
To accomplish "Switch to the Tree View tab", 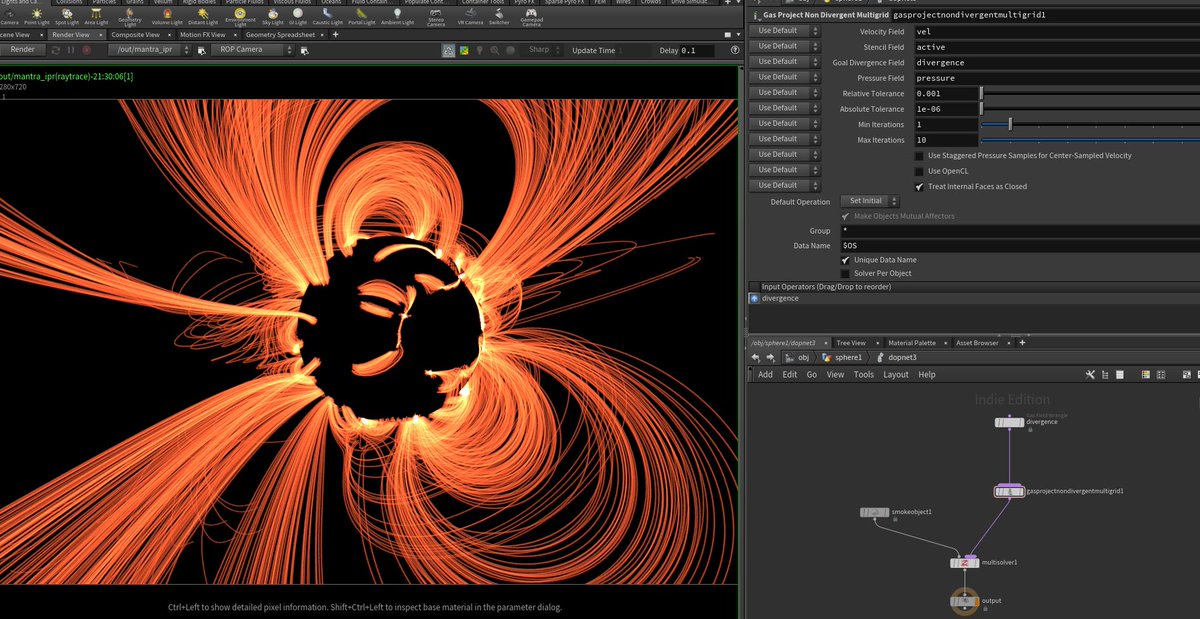I will [x=851, y=343].
